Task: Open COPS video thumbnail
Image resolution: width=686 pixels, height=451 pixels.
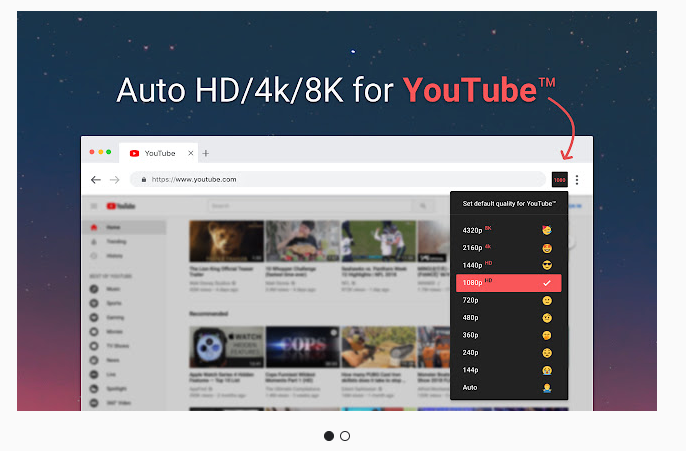Action: point(302,347)
